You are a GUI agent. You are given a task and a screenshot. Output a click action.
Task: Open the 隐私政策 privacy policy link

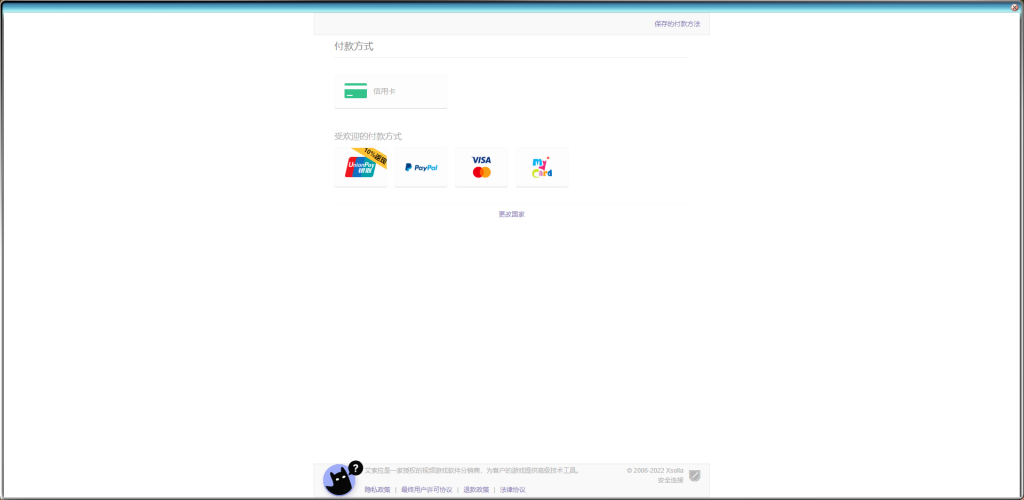coord(377,490)
